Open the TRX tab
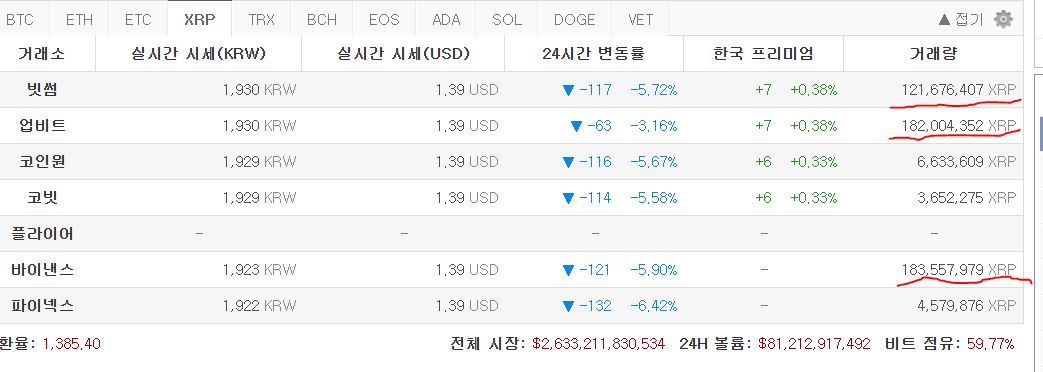 [261, 19]
